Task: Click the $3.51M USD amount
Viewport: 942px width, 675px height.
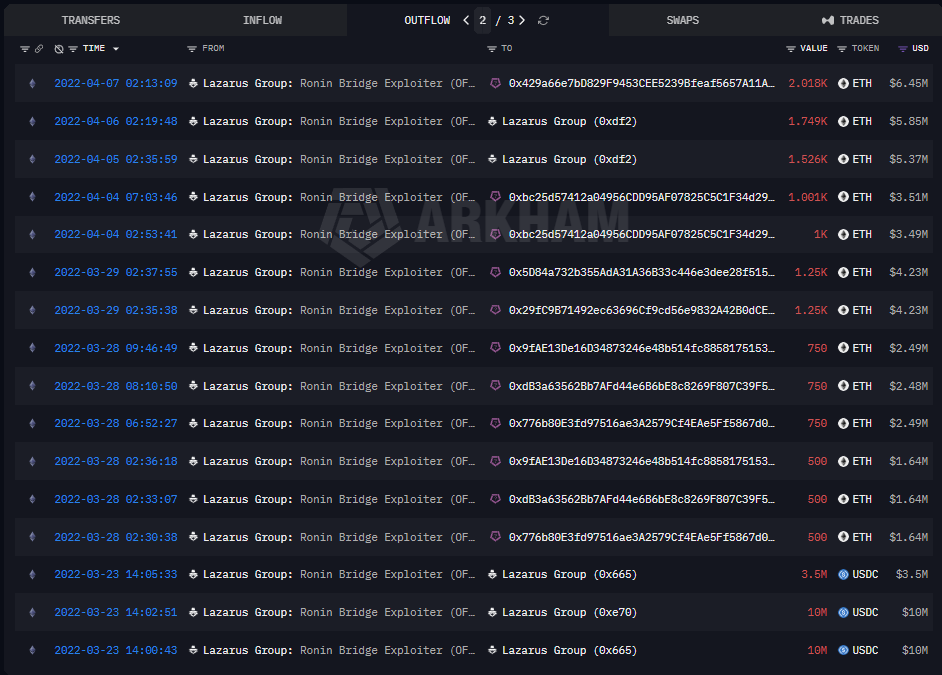Action: coord(908,197)
